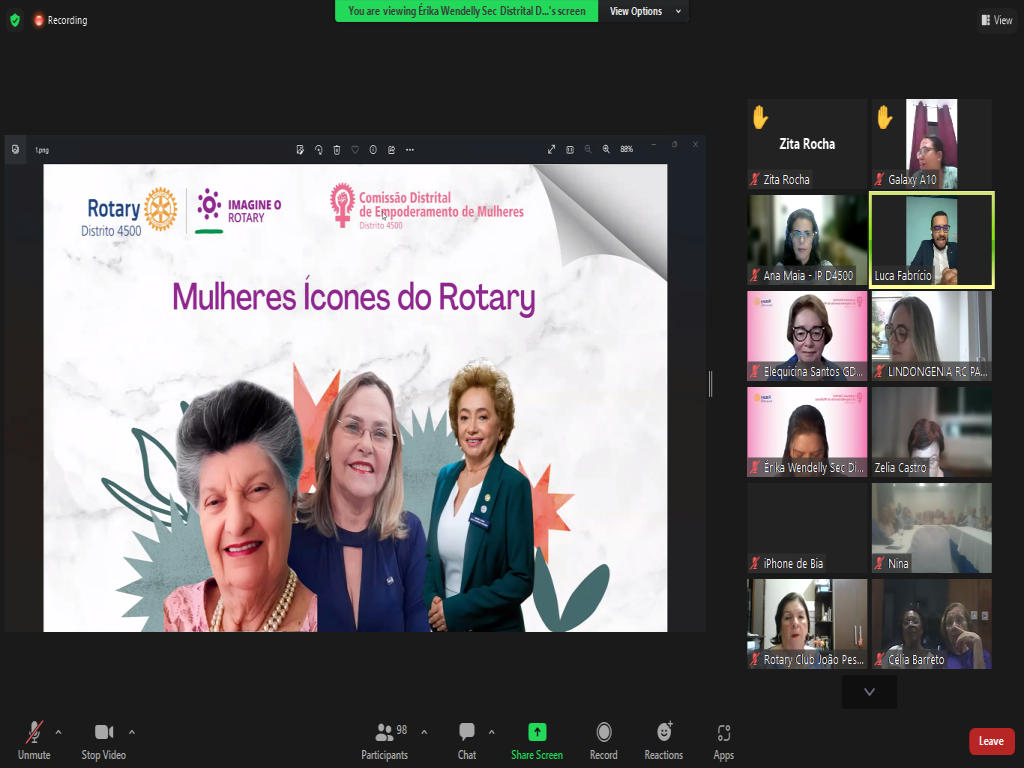Show more participants with the down chevron
The height and width of the screenshot is (768, 1024).
point(869,692)
